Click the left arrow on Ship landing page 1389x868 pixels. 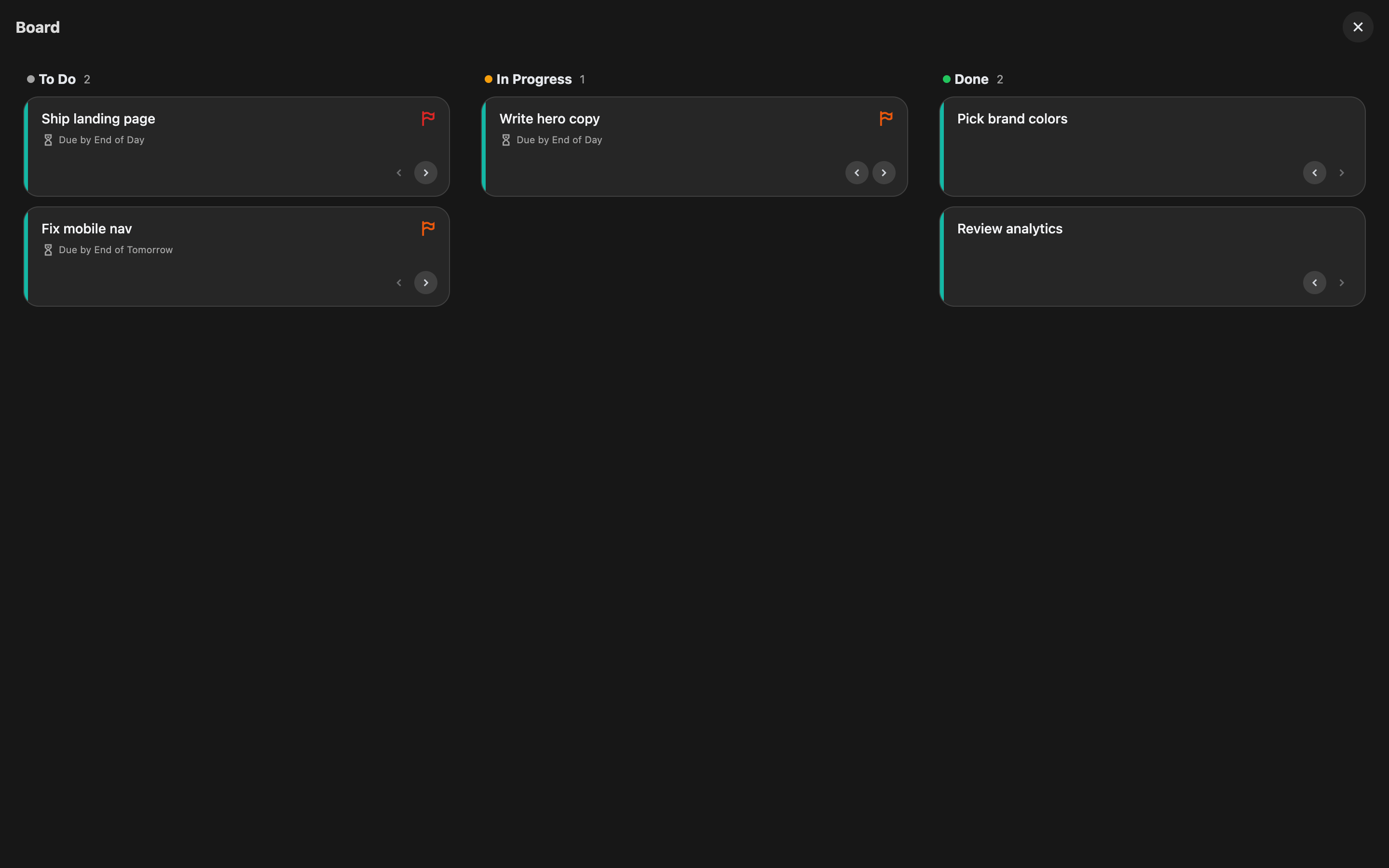(x=399, y=173)
